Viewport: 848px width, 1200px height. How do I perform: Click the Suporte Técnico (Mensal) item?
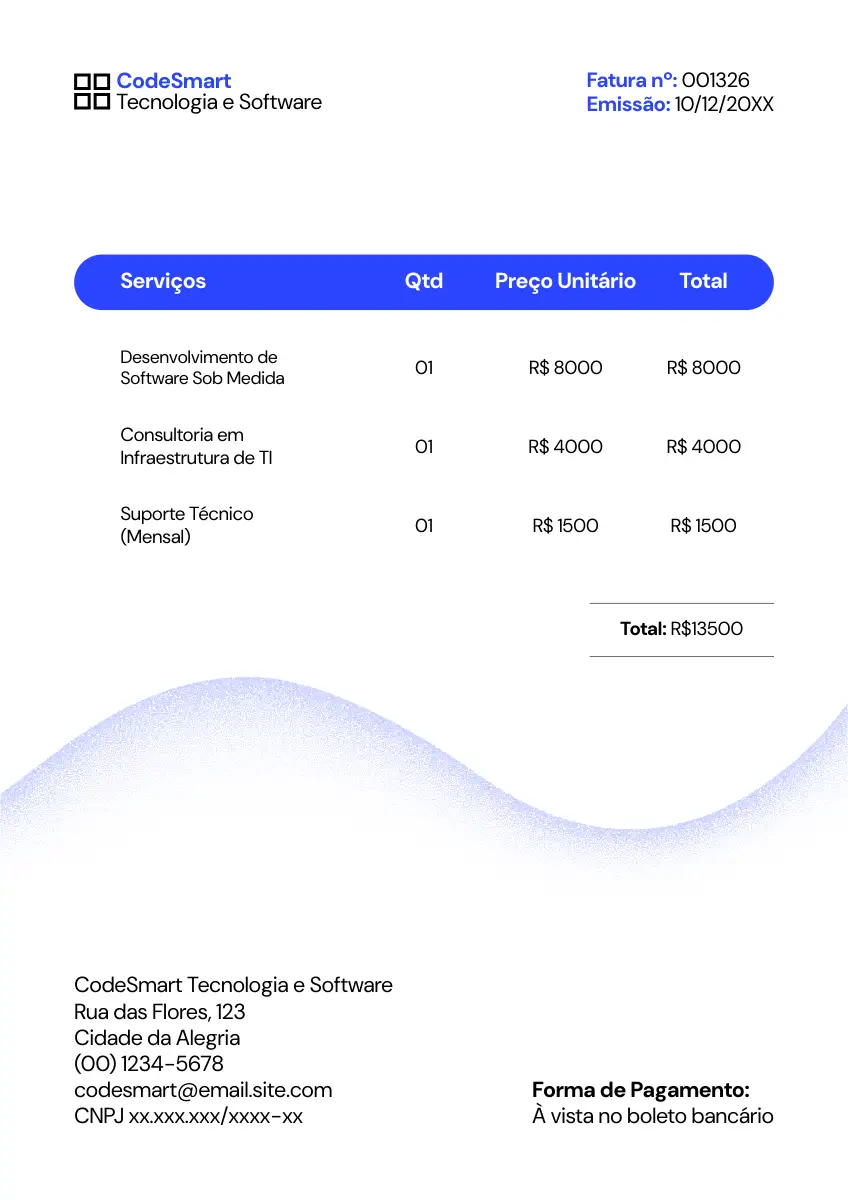187,525
